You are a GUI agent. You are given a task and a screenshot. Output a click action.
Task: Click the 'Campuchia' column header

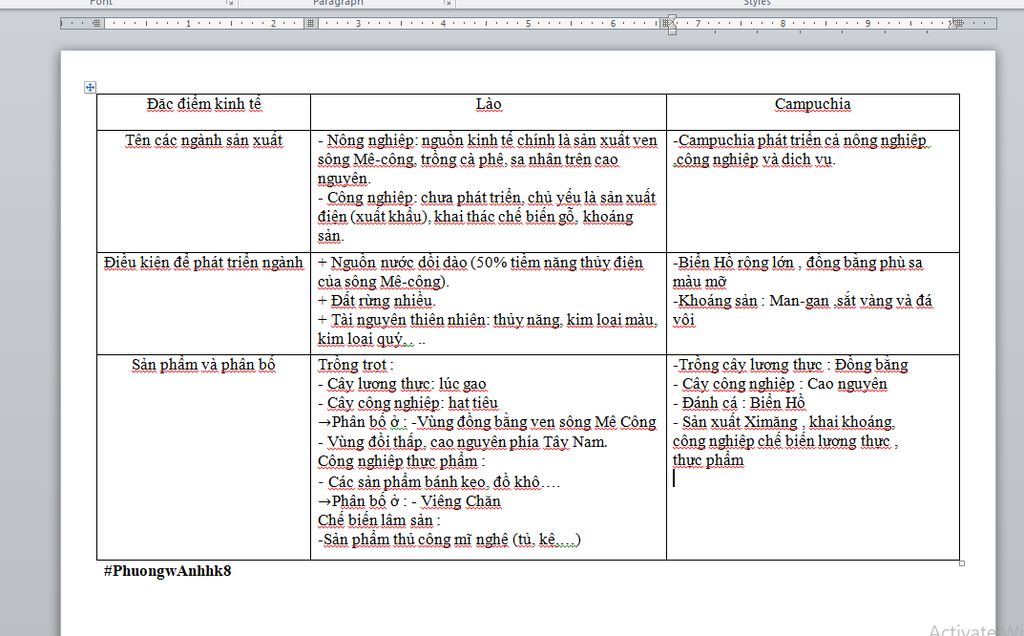click(x=812, y=104)
